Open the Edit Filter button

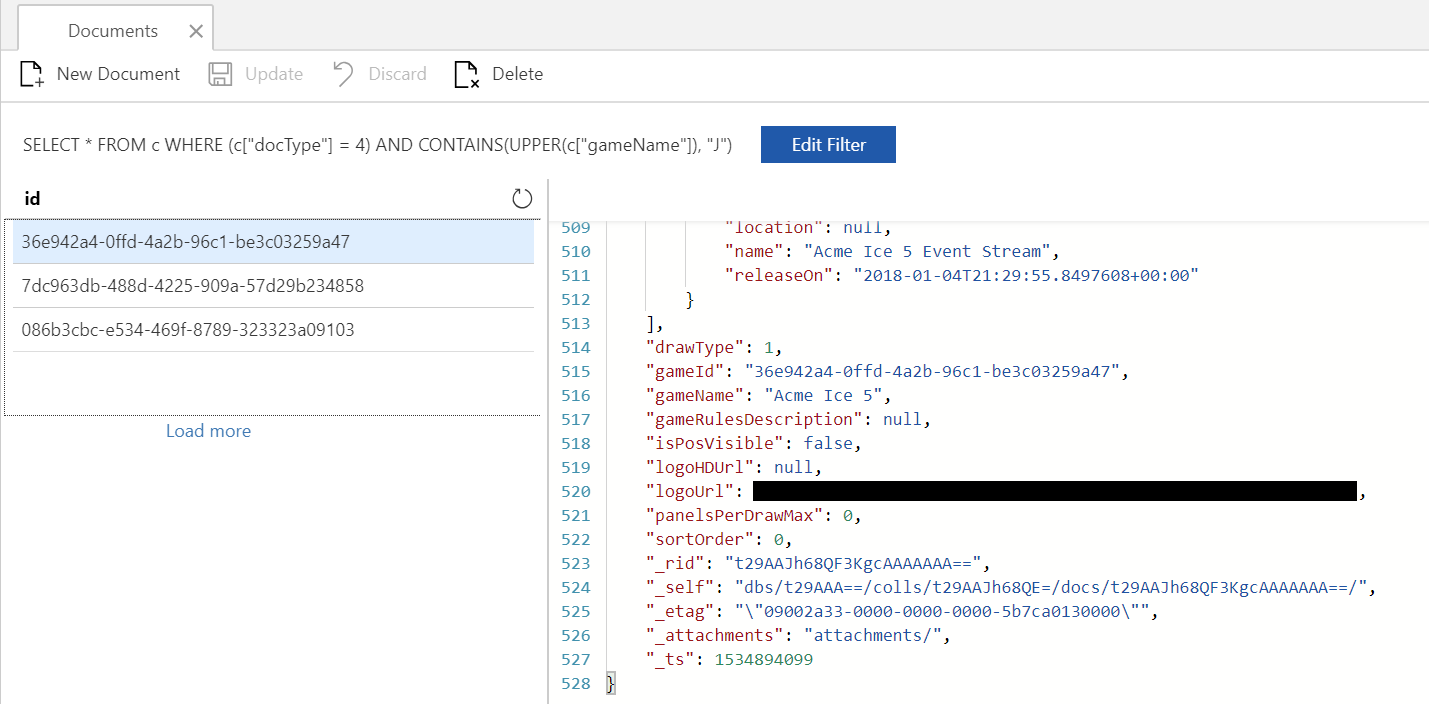coord(828,144)
